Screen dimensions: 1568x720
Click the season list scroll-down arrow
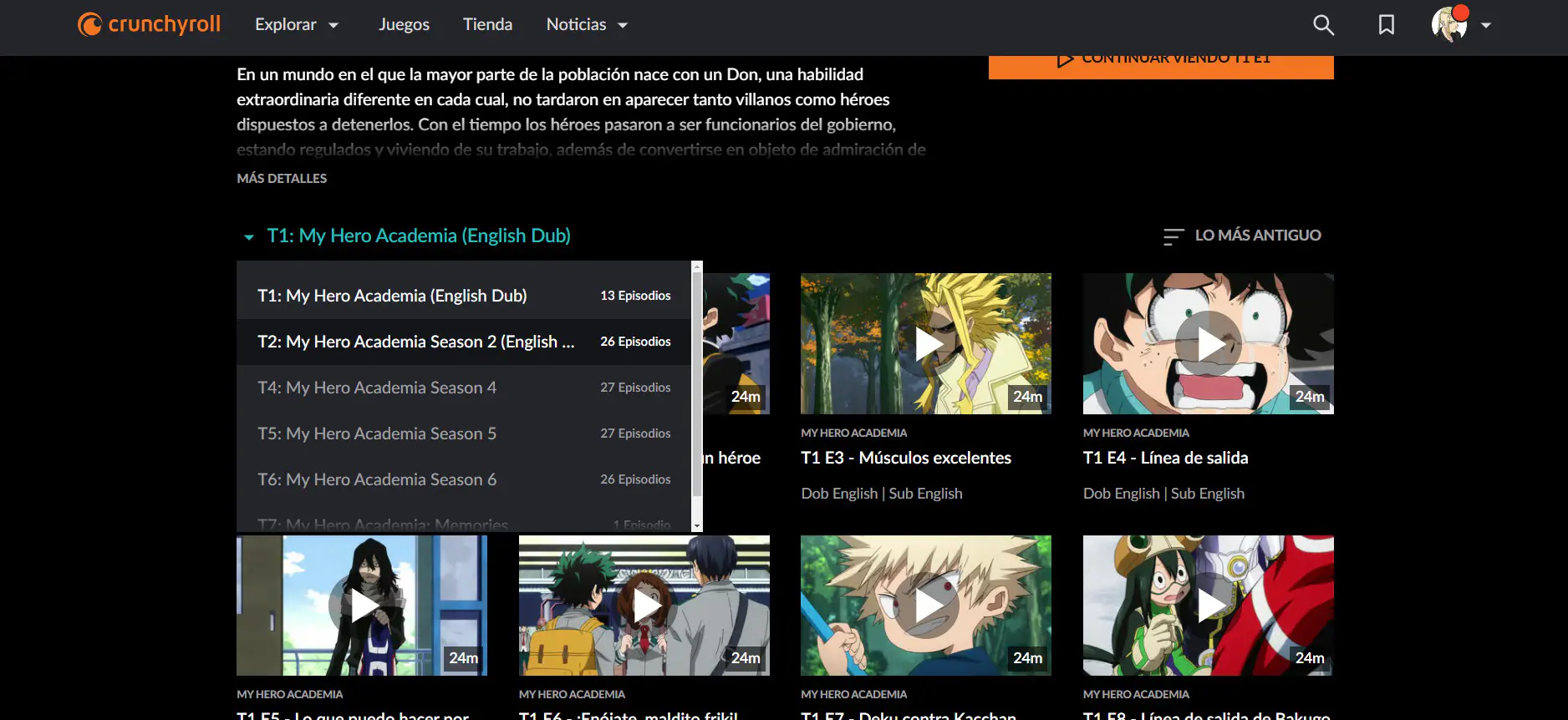697,526
